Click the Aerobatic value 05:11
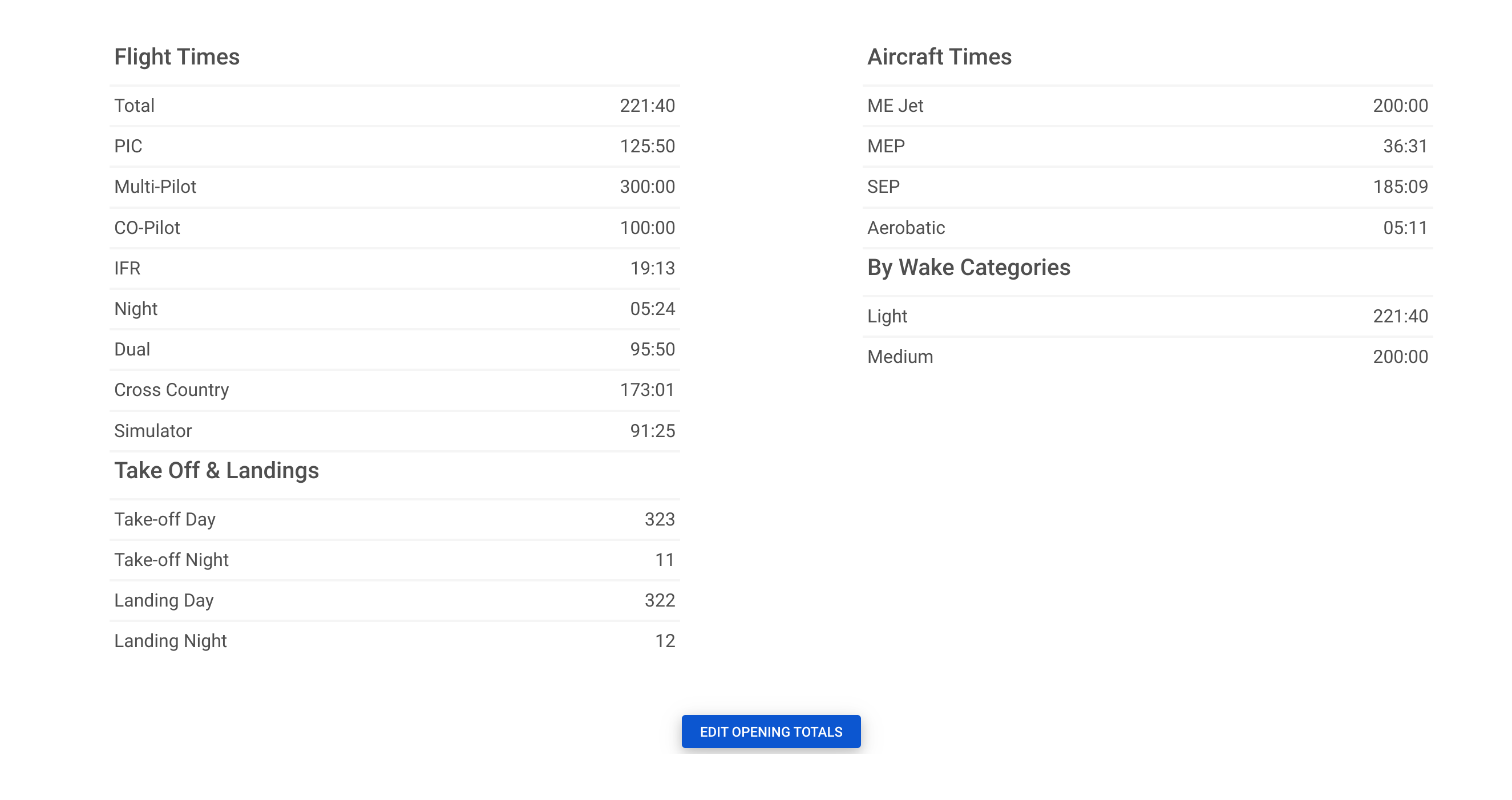This screenshot has height=800, width=1512. (1406, 228)
